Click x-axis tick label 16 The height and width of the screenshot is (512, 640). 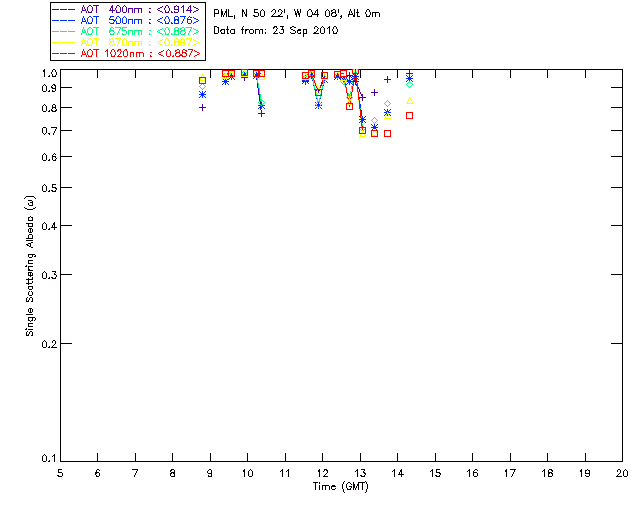473,473
